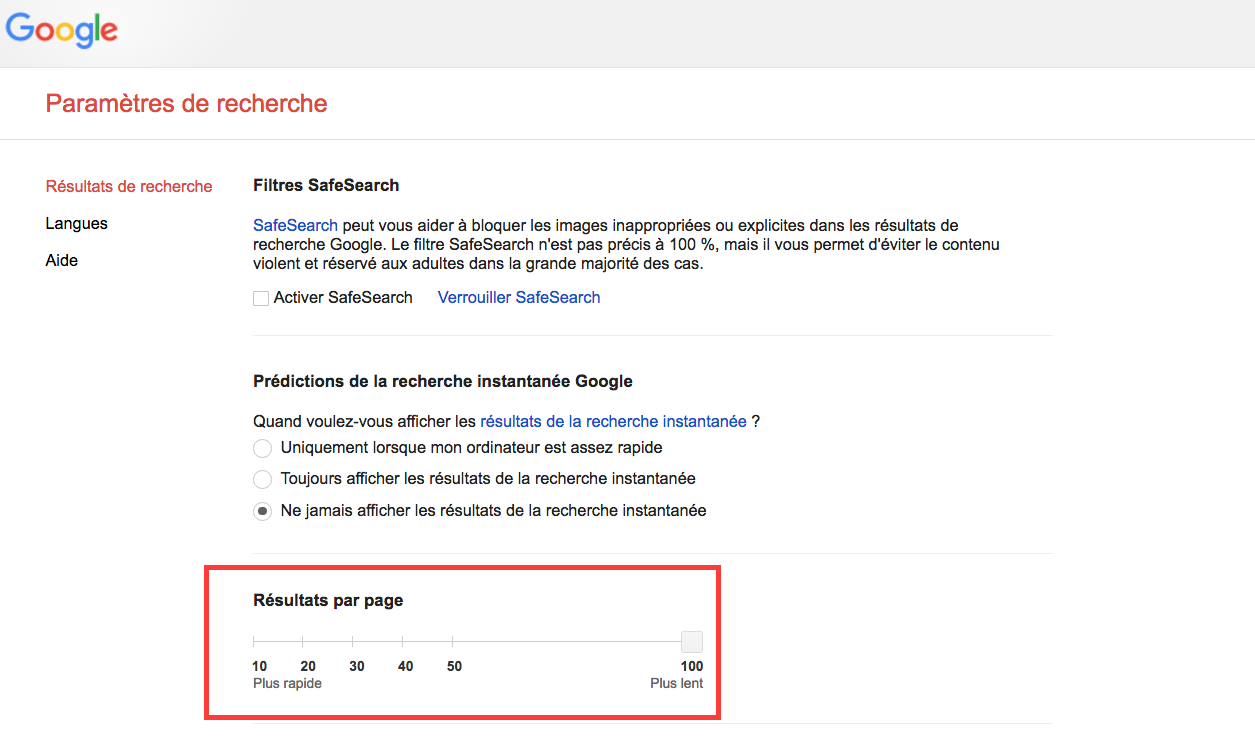Open résultats de la recherche instantanée link
The image size is (1255, 739).
(x=613, y=421)
